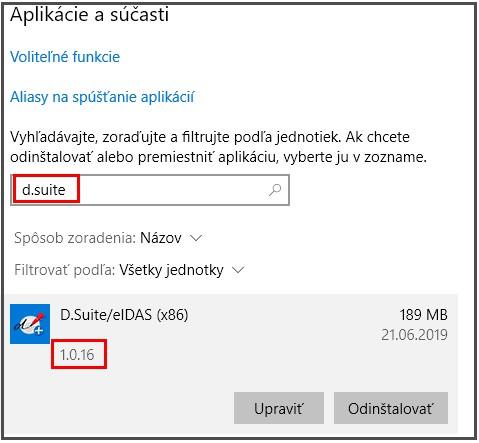Screen dimensions: 479x443
Task: Click the version number 1.0.16
Action: point(77,355)
